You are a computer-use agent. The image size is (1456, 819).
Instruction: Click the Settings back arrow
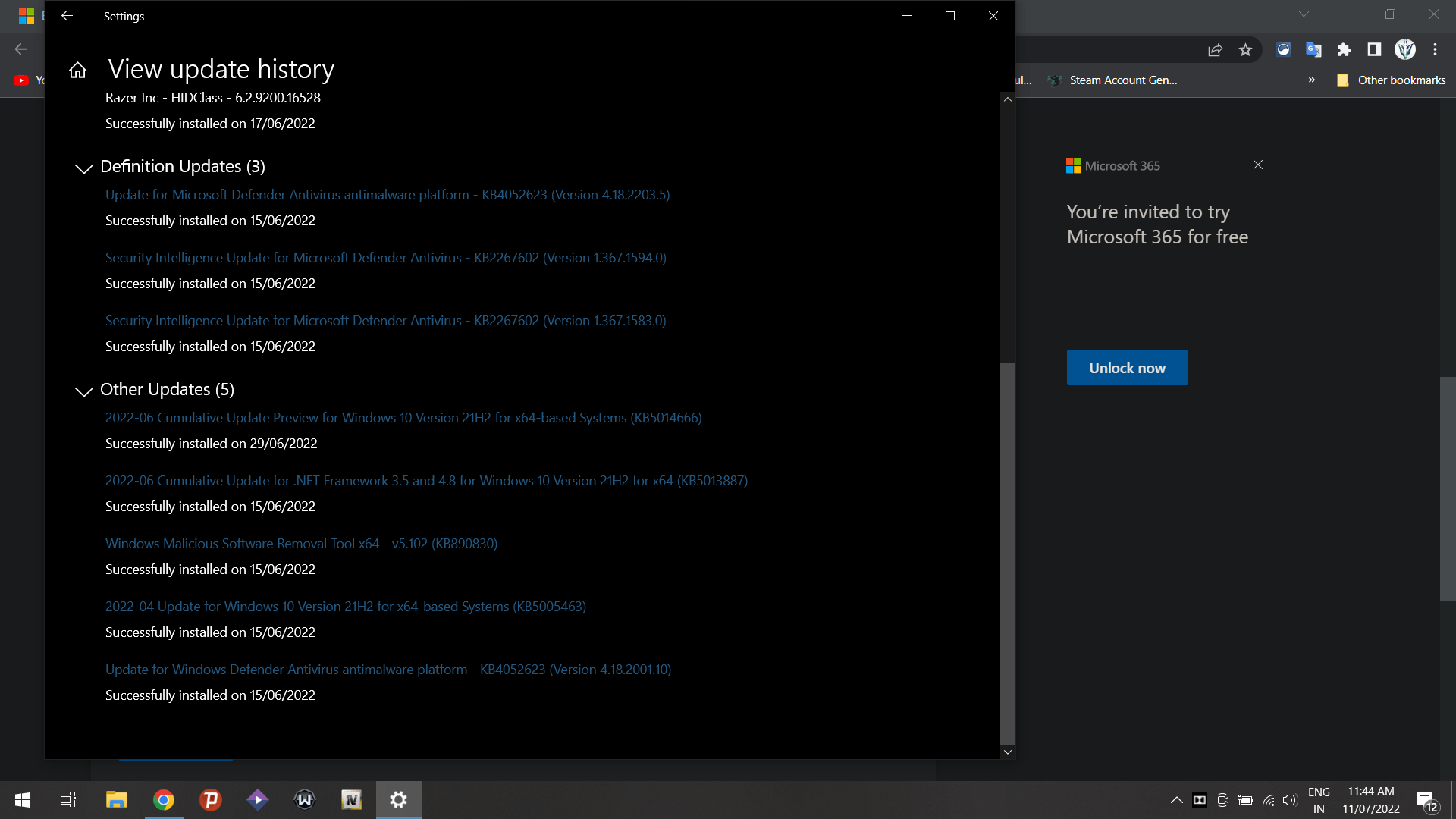click(67, 16)
